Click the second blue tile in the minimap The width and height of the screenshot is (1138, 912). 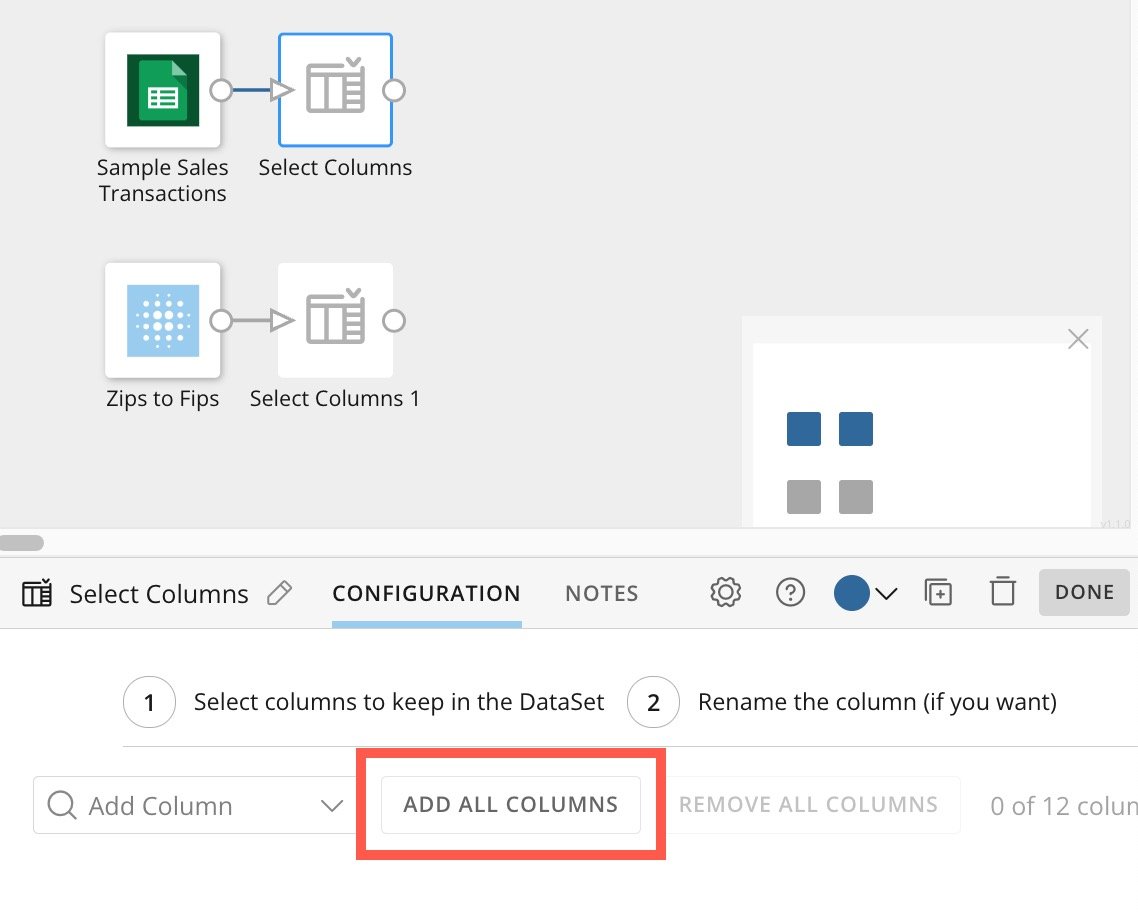pos(856,429)
